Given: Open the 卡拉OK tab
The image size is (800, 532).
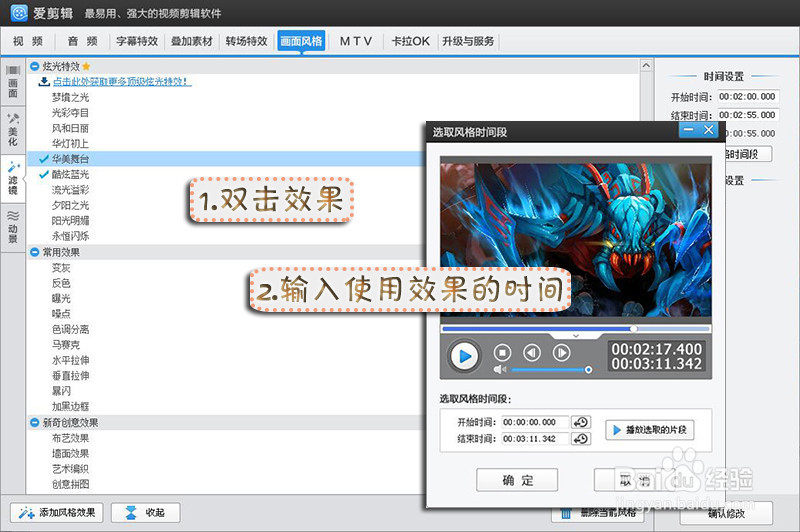Looking at the screenshot, I should [410, 41].
